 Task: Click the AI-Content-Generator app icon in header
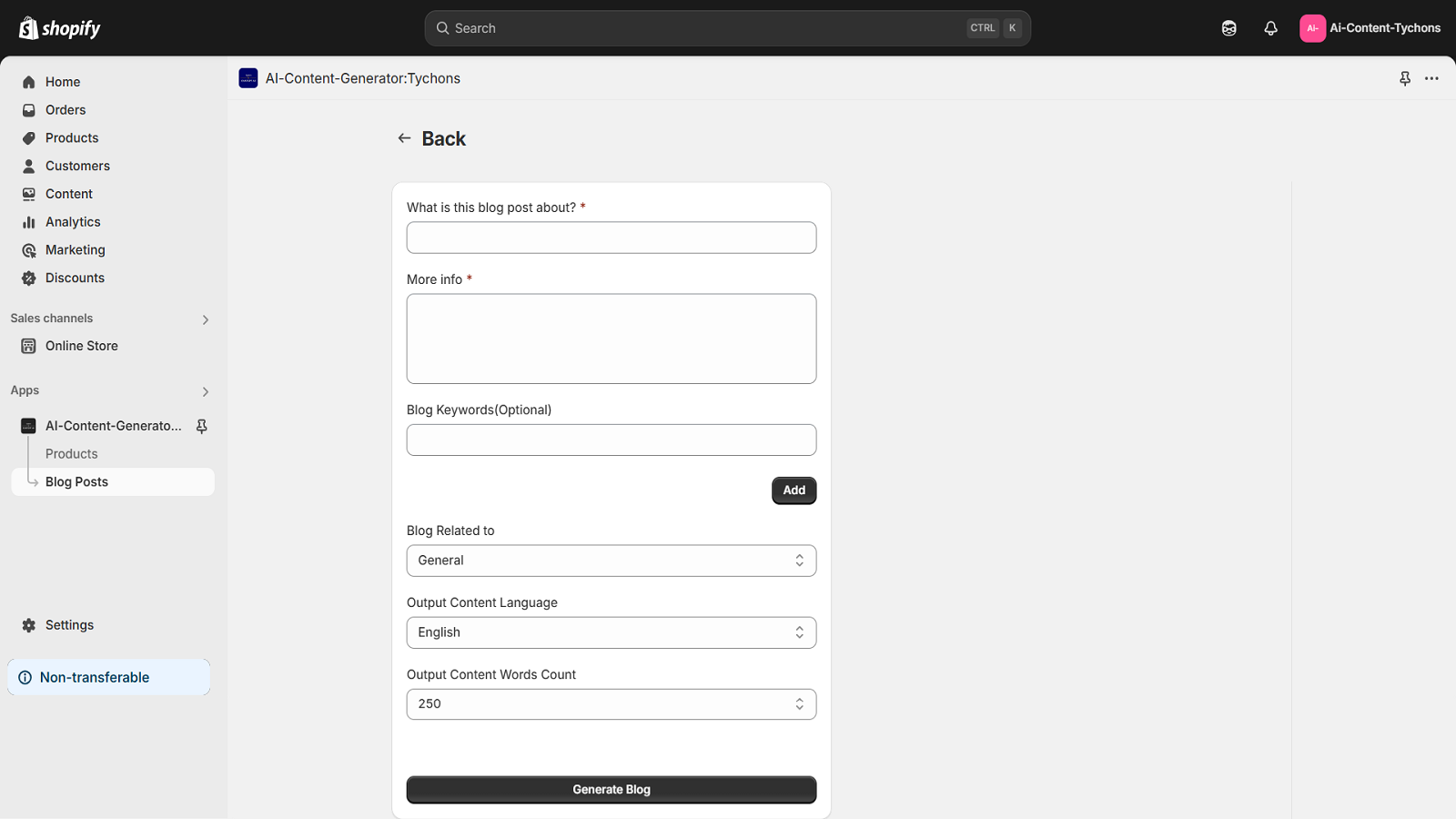click(x=248, y=78)
